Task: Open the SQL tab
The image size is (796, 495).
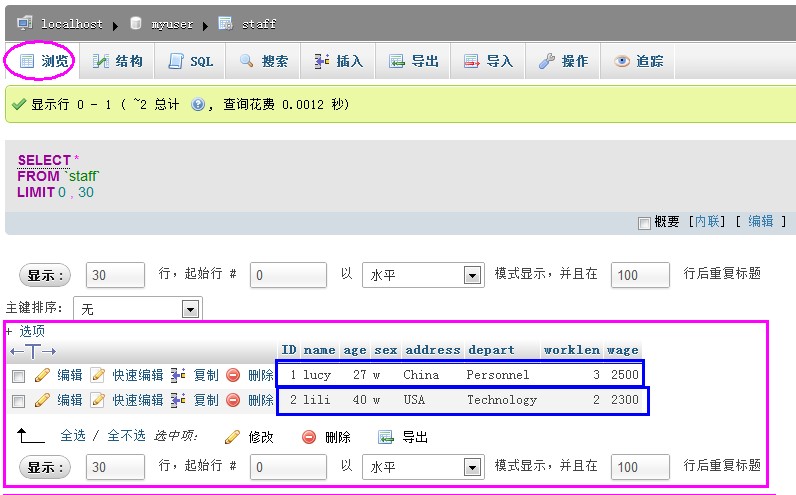Action: pyautogui.click(x=190, y=61)
